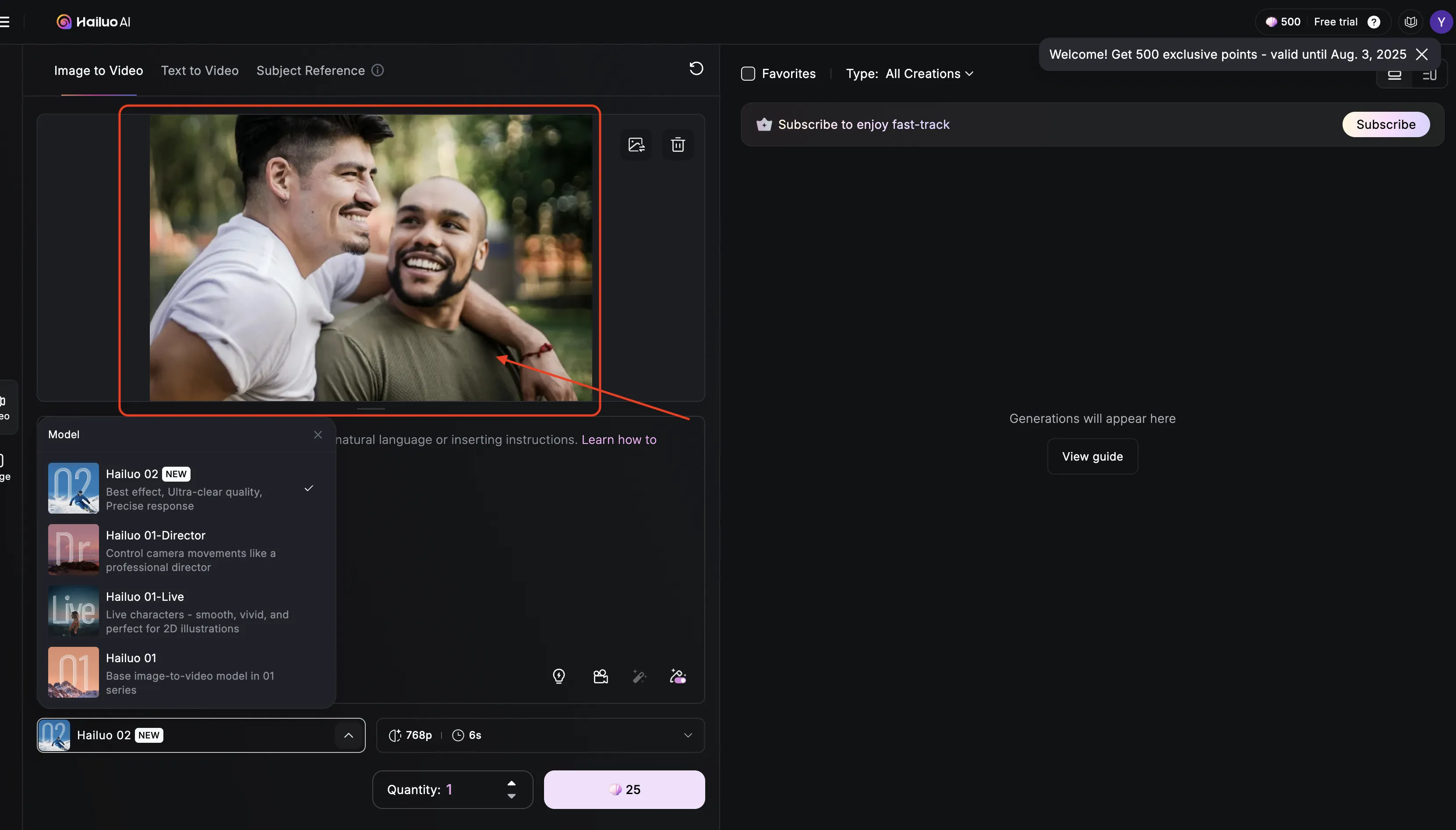The image size is (1456, 830).
Task: Click the camera movement icon
Action: (x=601, y=676)
